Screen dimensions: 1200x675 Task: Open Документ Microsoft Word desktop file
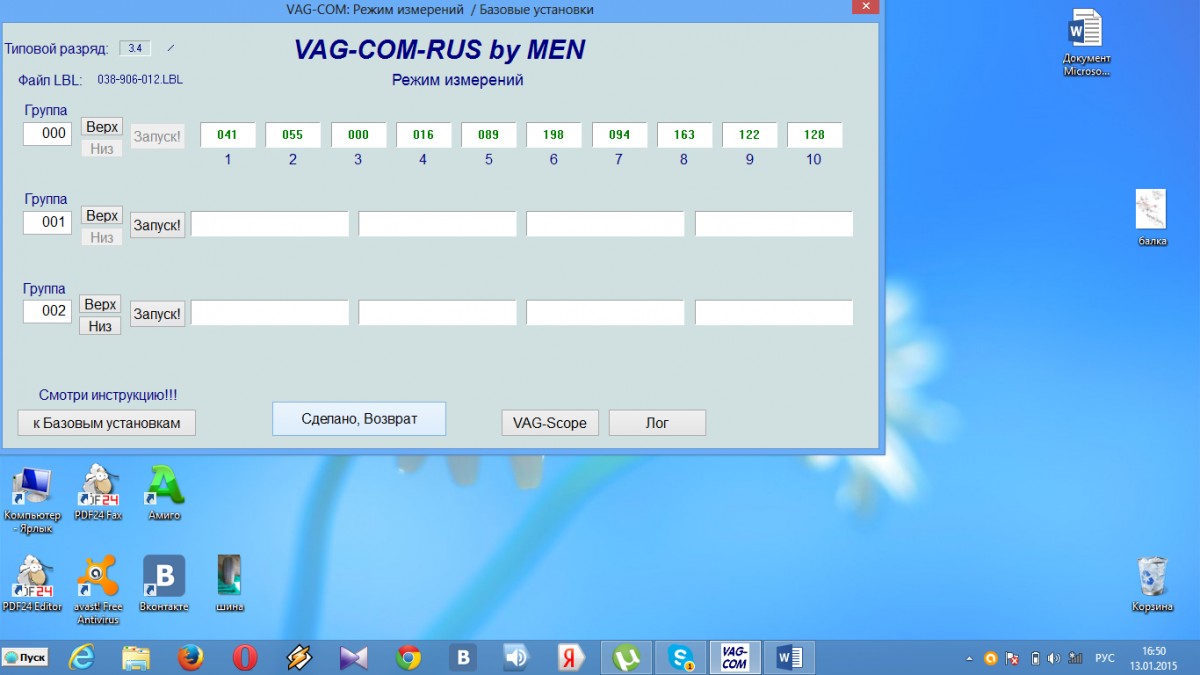point(1086,44)
